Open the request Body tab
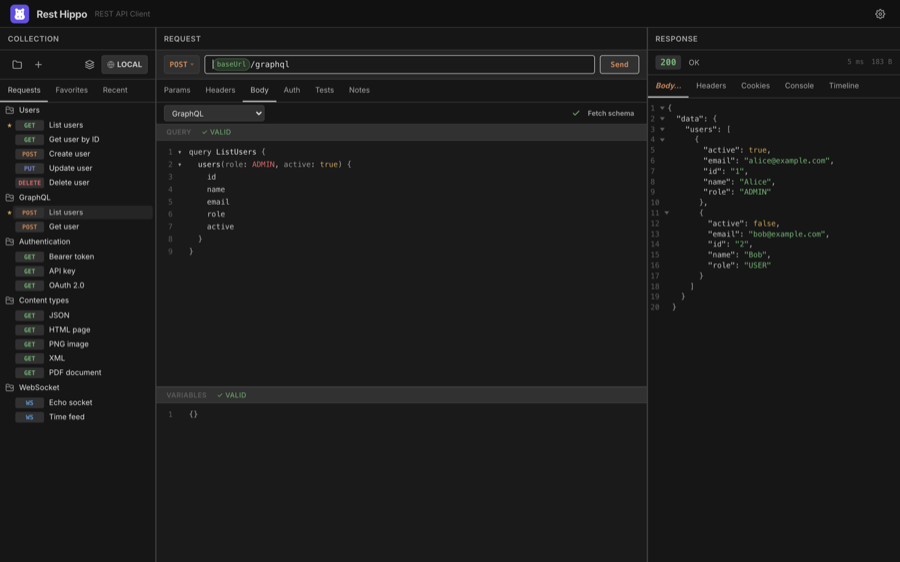900x562 pixels. click(259, 90)
